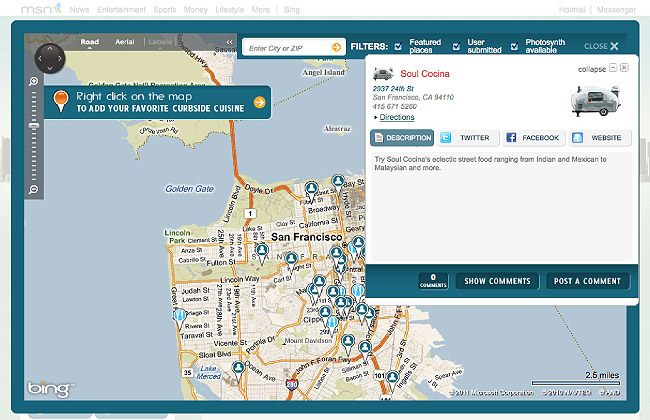Click the phone number 415 671 5200
Screen dimensions: 650x420
click(395, 107)
